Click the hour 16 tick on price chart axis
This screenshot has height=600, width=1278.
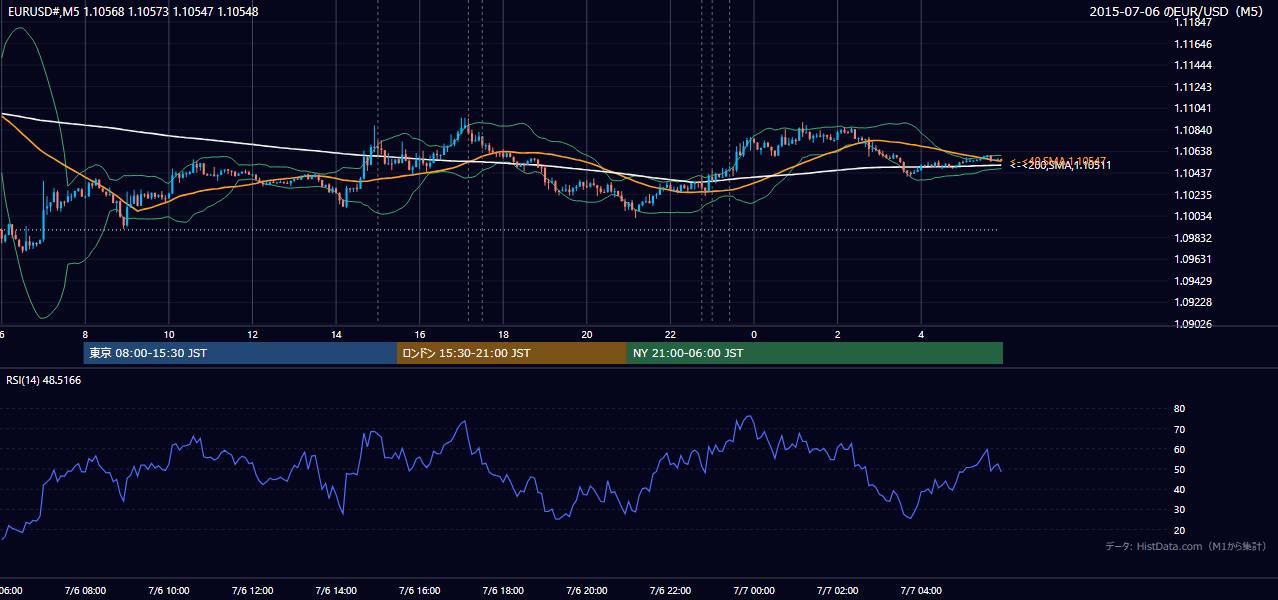click(x=420, y=334)
